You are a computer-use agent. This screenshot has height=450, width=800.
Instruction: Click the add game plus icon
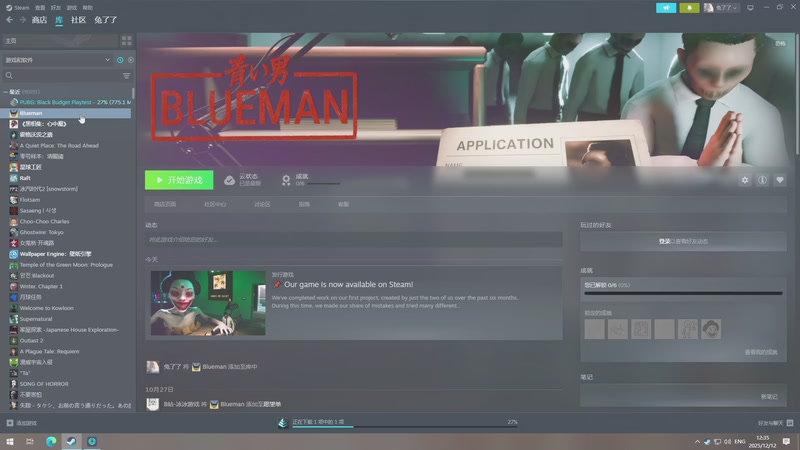10,423
